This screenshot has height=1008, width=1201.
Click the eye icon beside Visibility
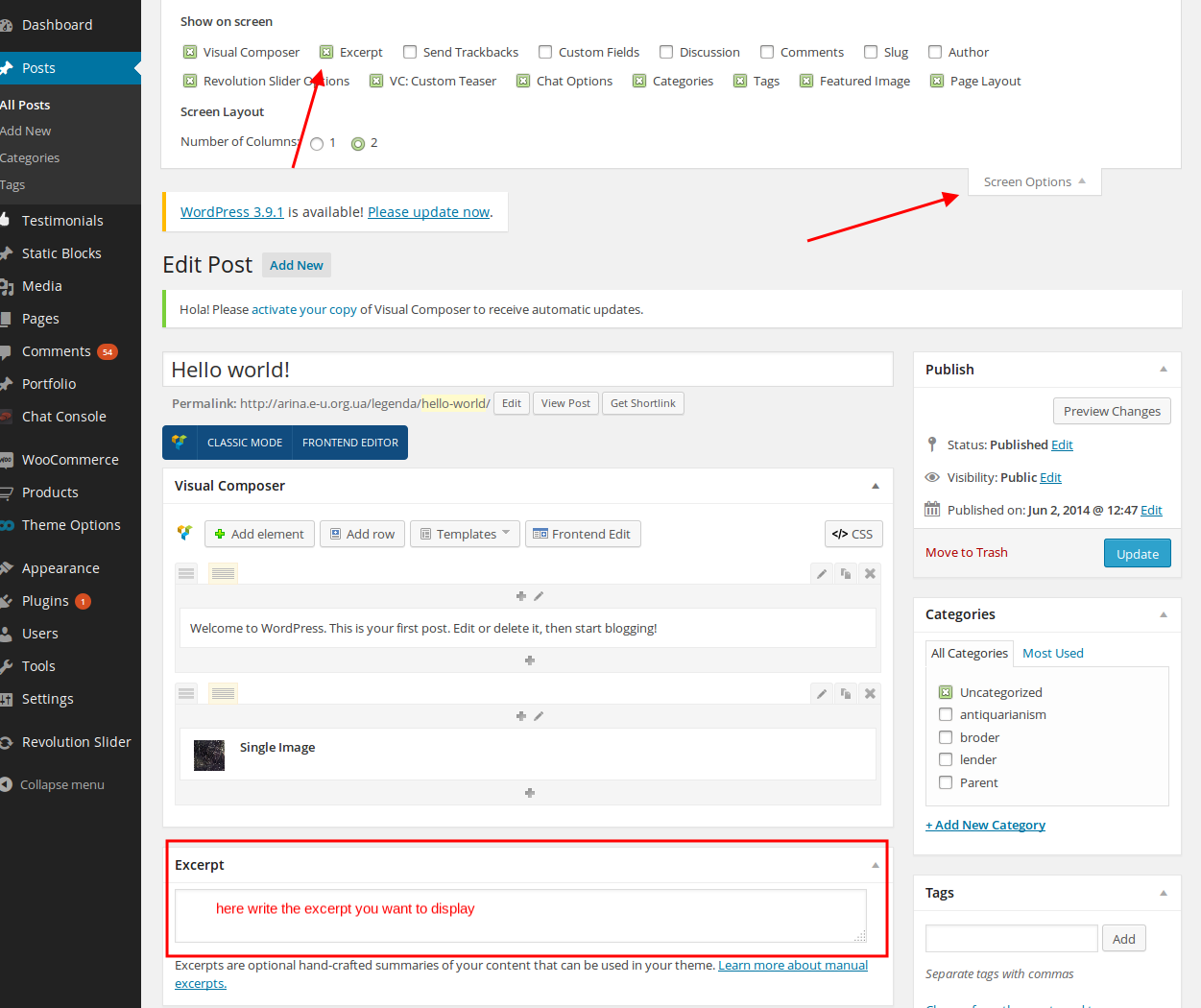[x=932, y=477]
